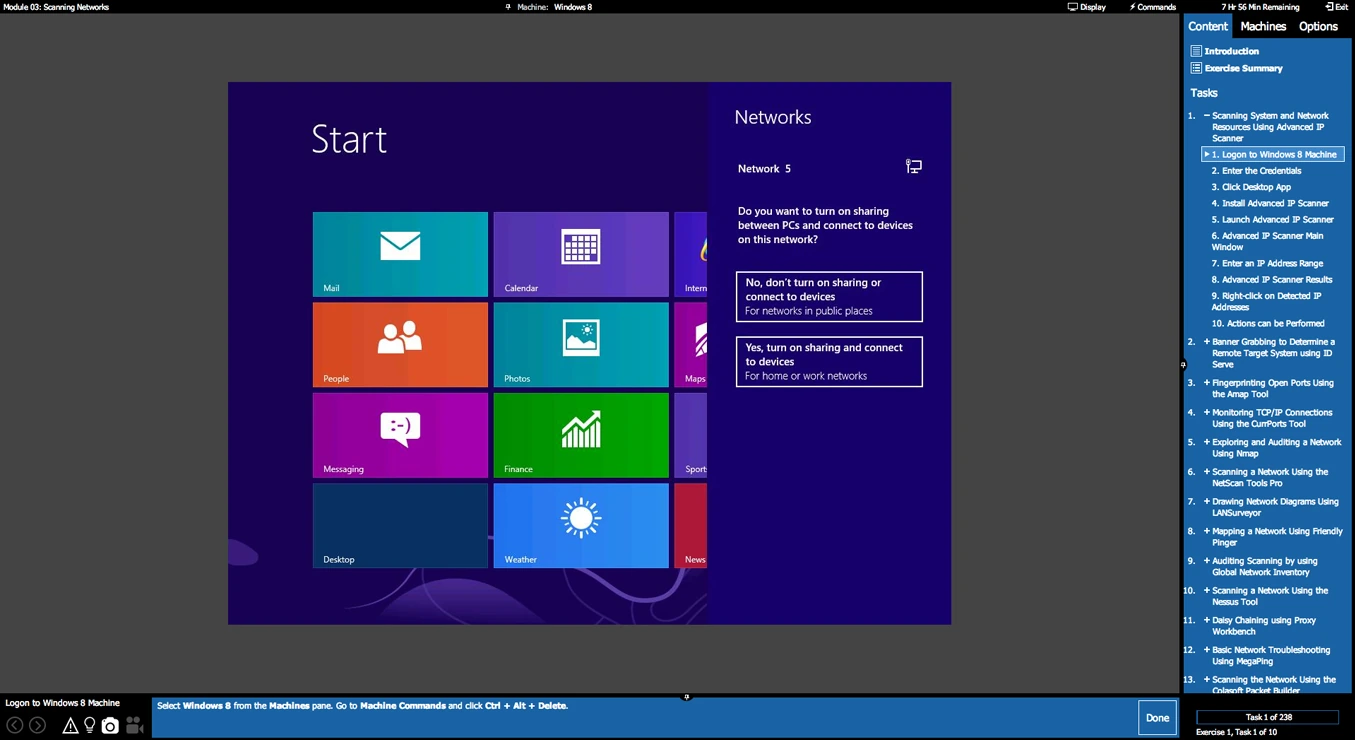Image resolution: width=1355 pixels, height=740 pixels.
Task: Switch to the Options tab
Action: [x=1318, y=27]
